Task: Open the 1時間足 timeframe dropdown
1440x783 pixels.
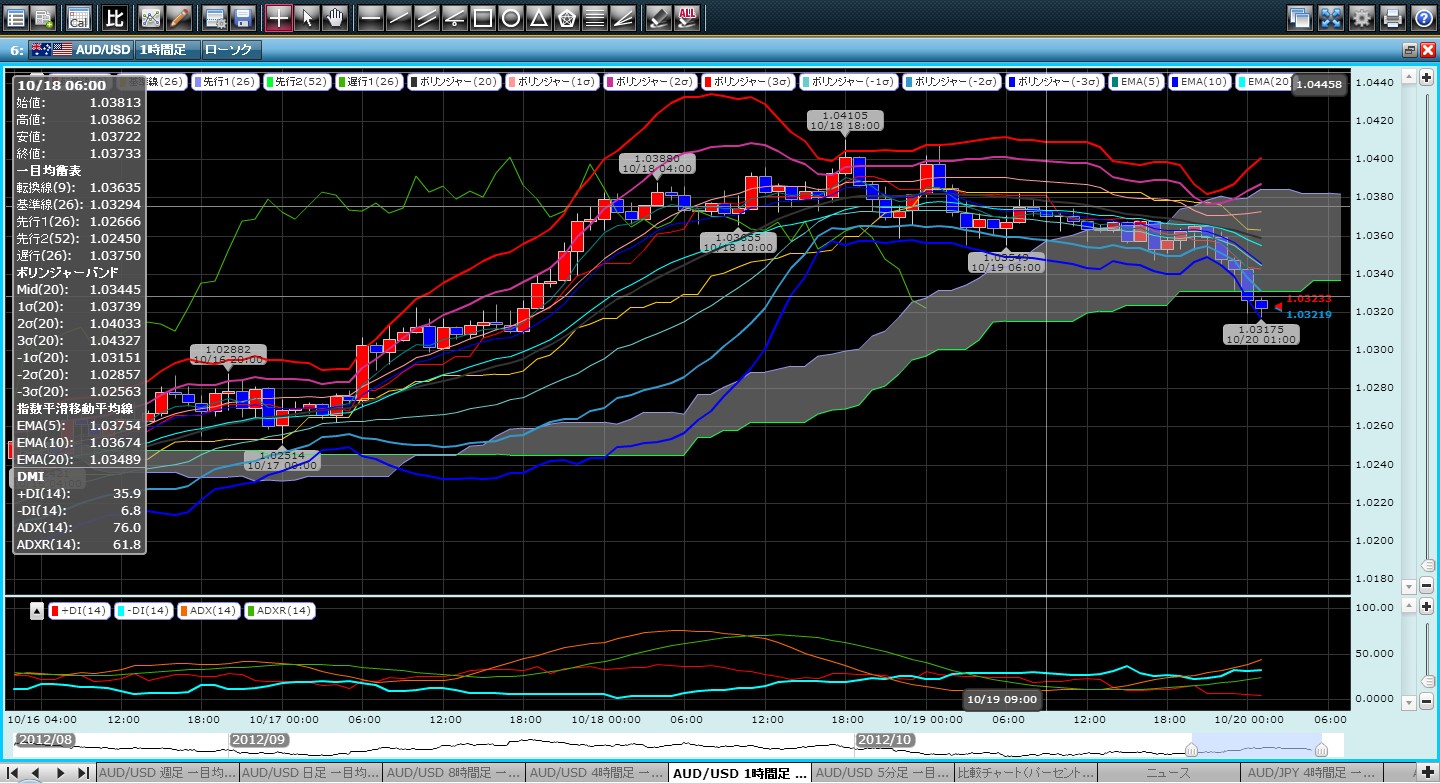Action: tap(166, 49)
